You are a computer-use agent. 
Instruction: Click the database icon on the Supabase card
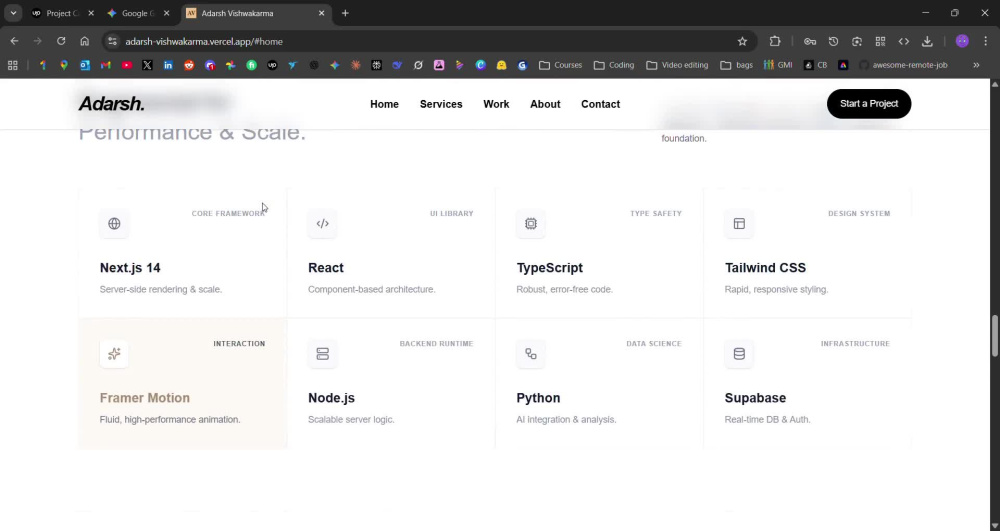(739, 354)
